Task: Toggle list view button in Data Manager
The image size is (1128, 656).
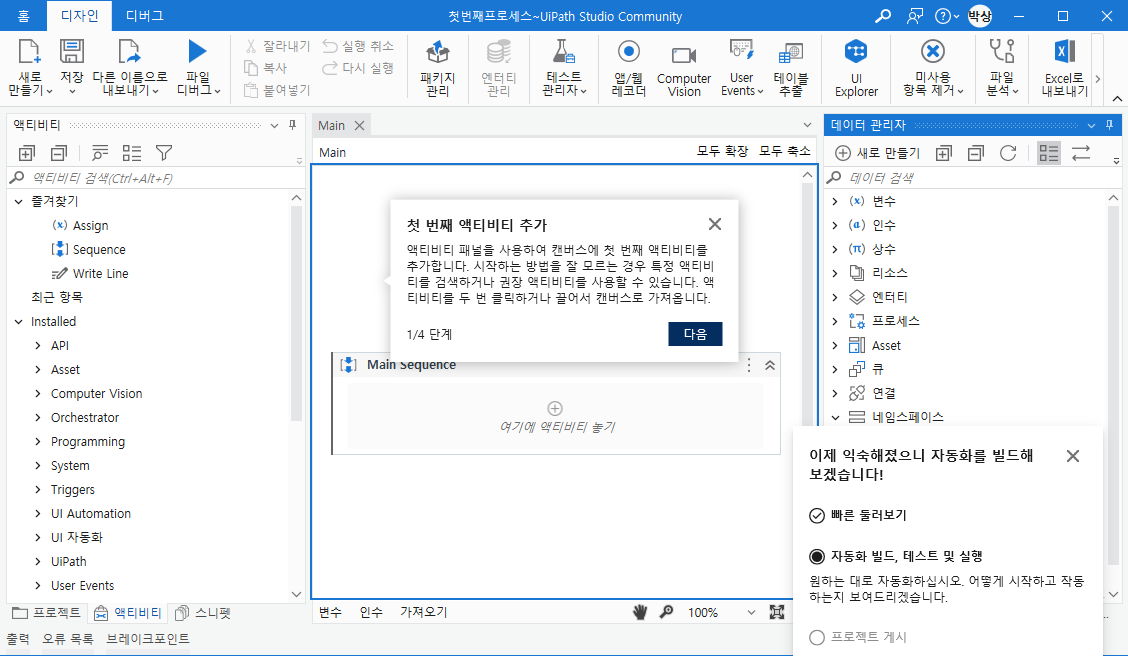Action: point(1049,152)
